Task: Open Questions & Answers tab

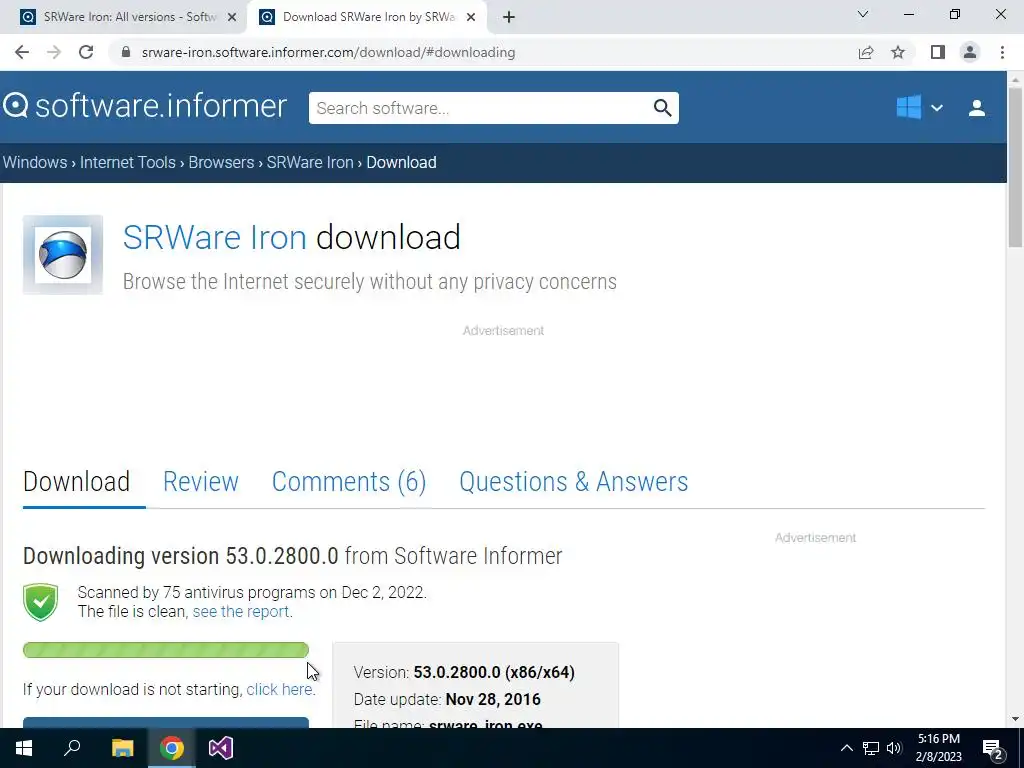Action: coord(573,482)
